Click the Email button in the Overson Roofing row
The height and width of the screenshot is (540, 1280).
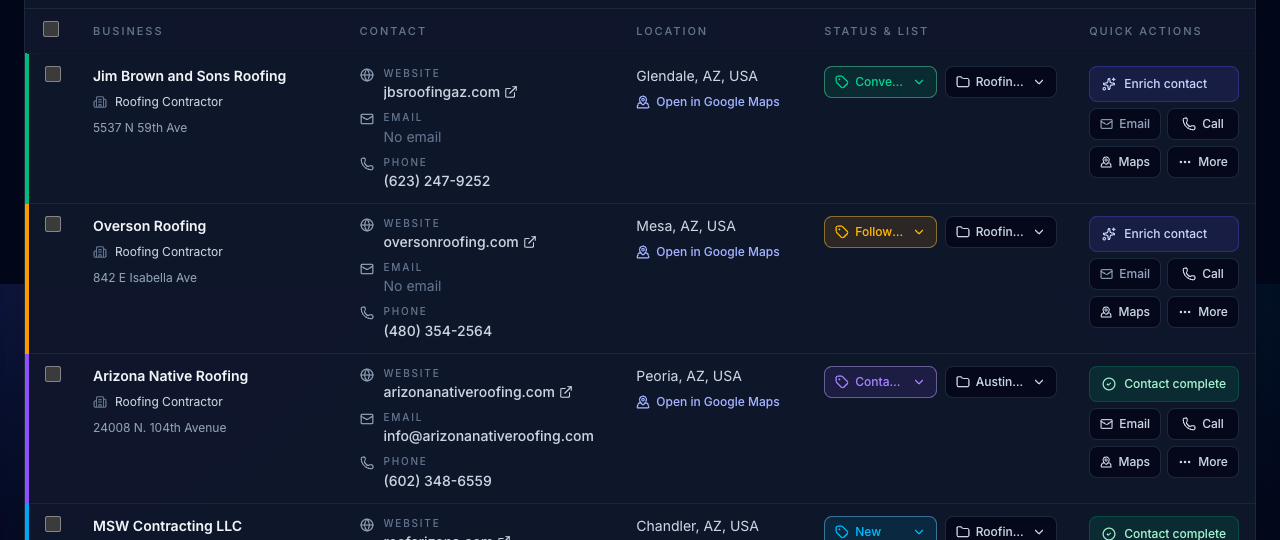click(x=1125, y=274)
